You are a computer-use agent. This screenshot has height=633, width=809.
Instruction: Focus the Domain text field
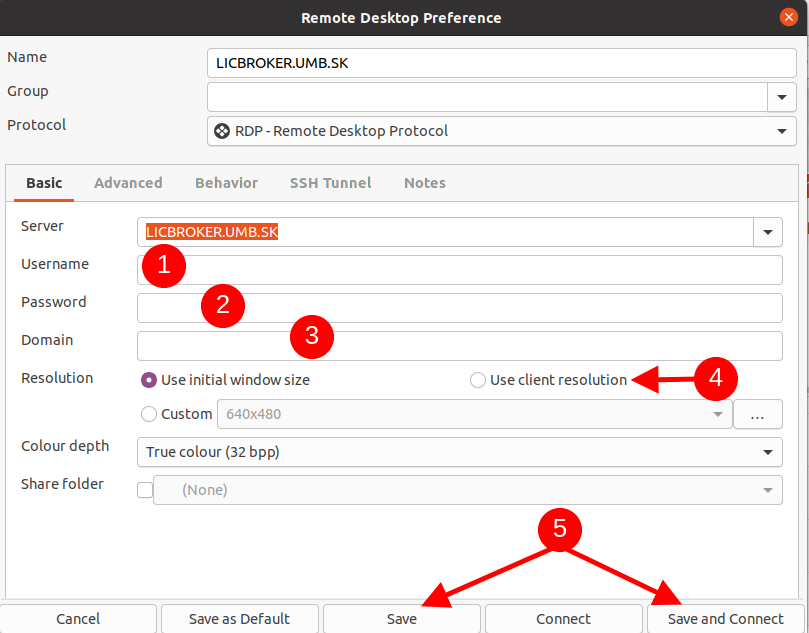coord(460,346)
